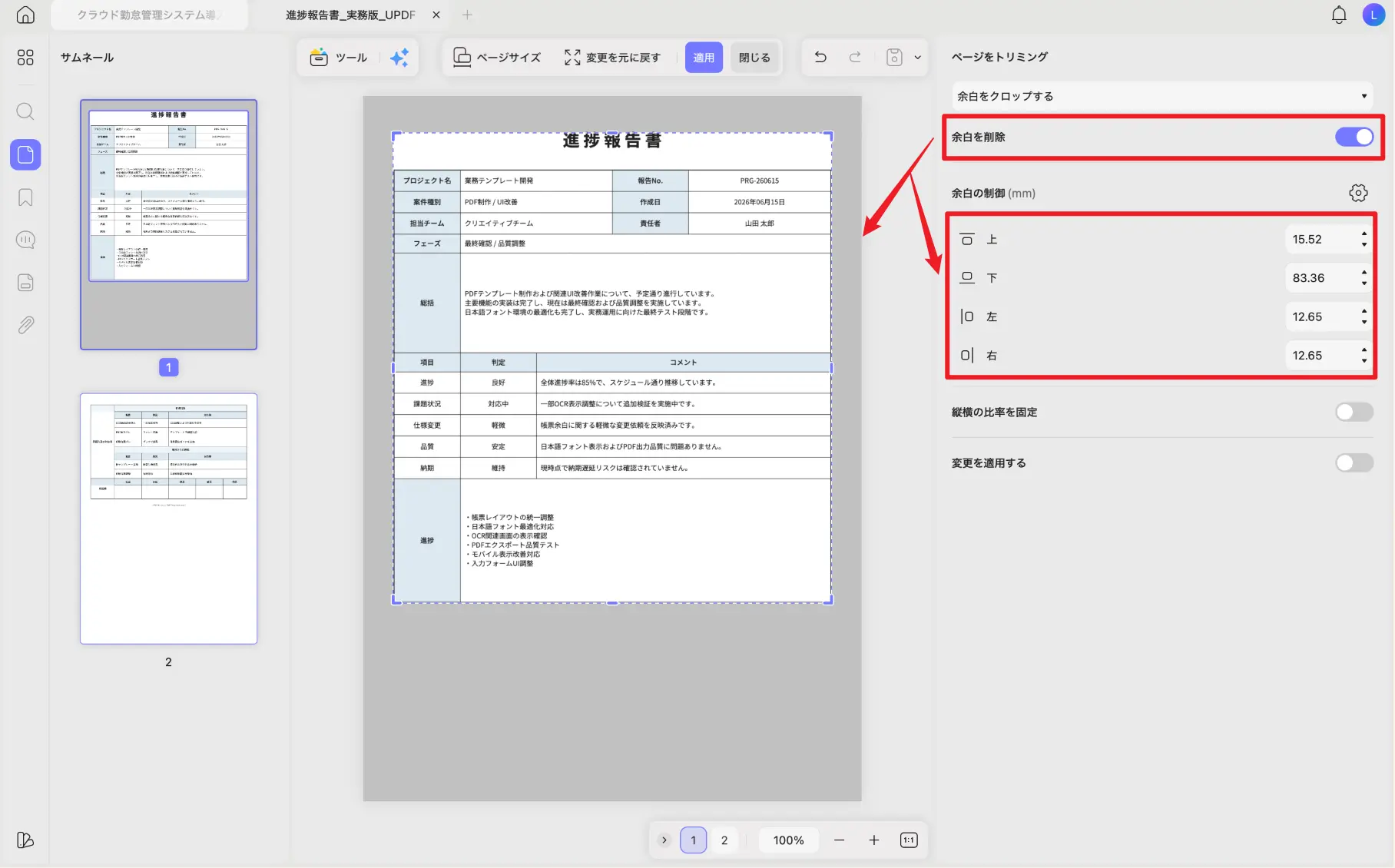The width and height of the screenshot is (1395, 868).
Task: Go to the home icon
Action: coord(25,15)
